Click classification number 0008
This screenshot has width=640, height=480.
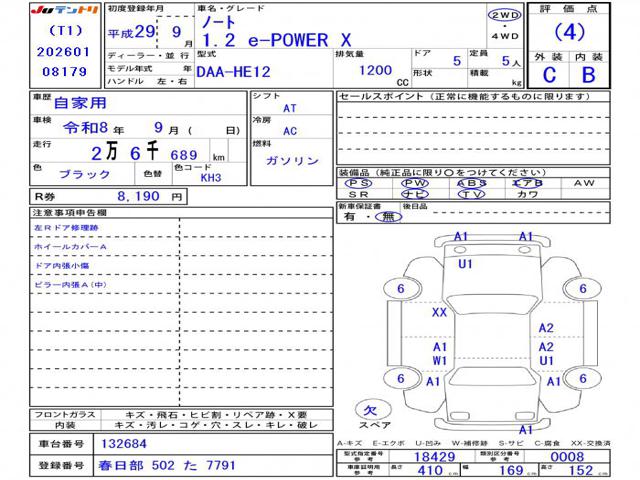(x=567, y=457)
